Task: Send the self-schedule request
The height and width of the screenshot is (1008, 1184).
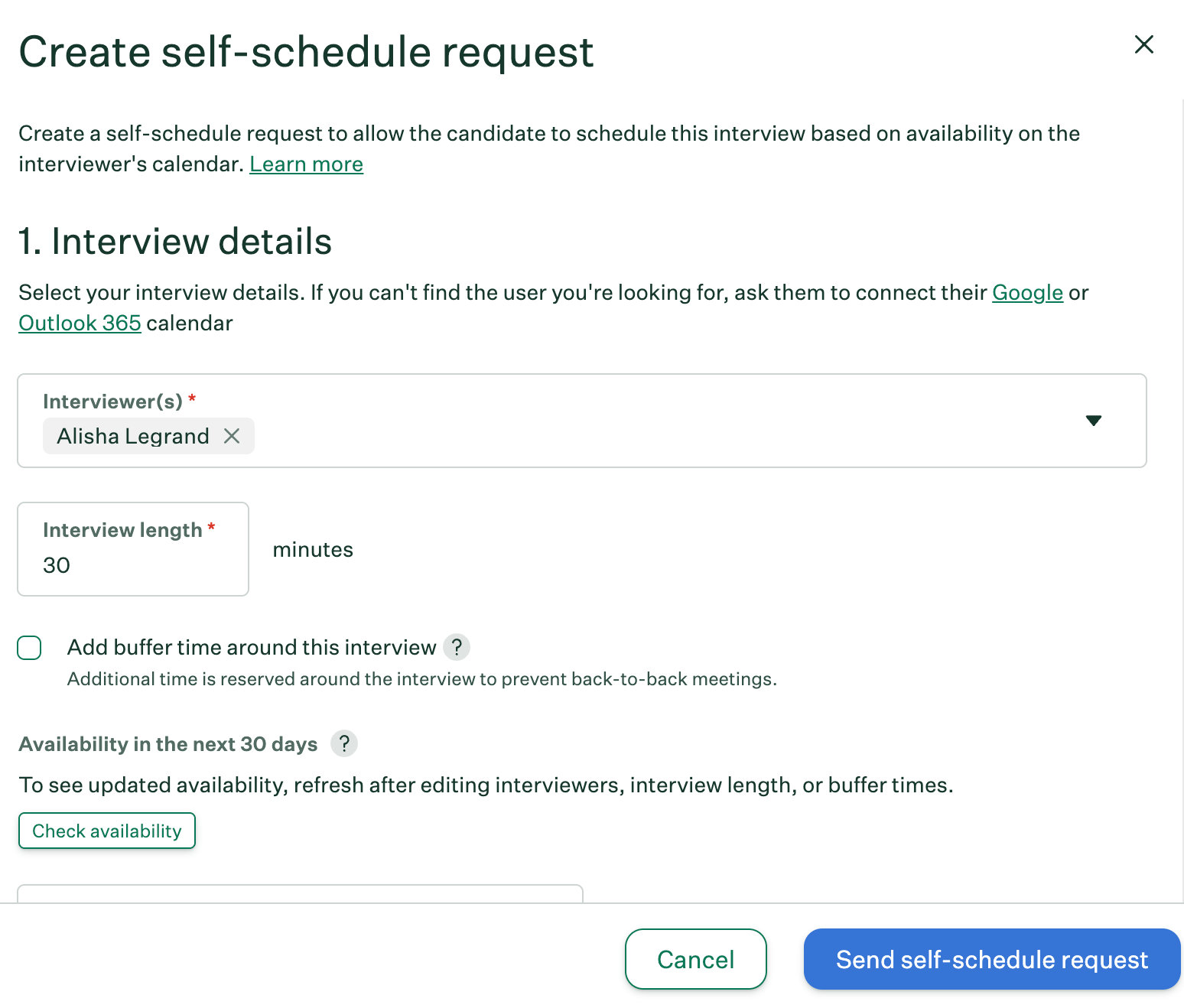Action: [991, 959]
